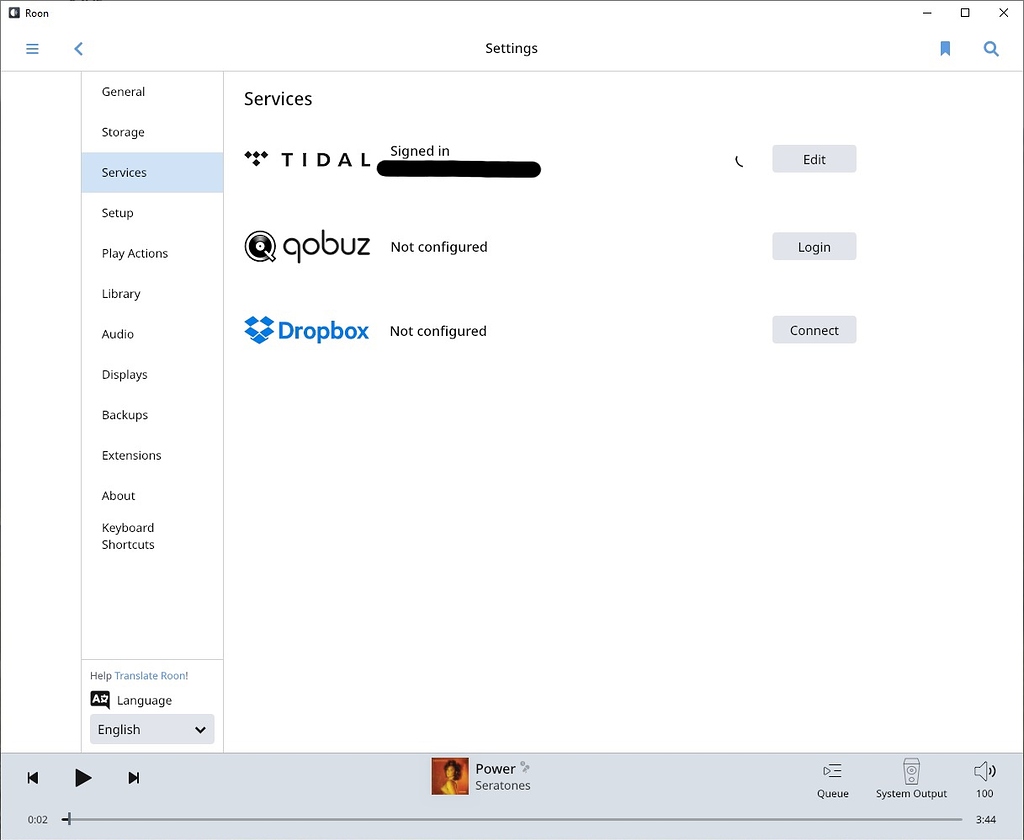Open the language selection dropdown
This screenshot has height=840, width=1024.
coord(151,729)
